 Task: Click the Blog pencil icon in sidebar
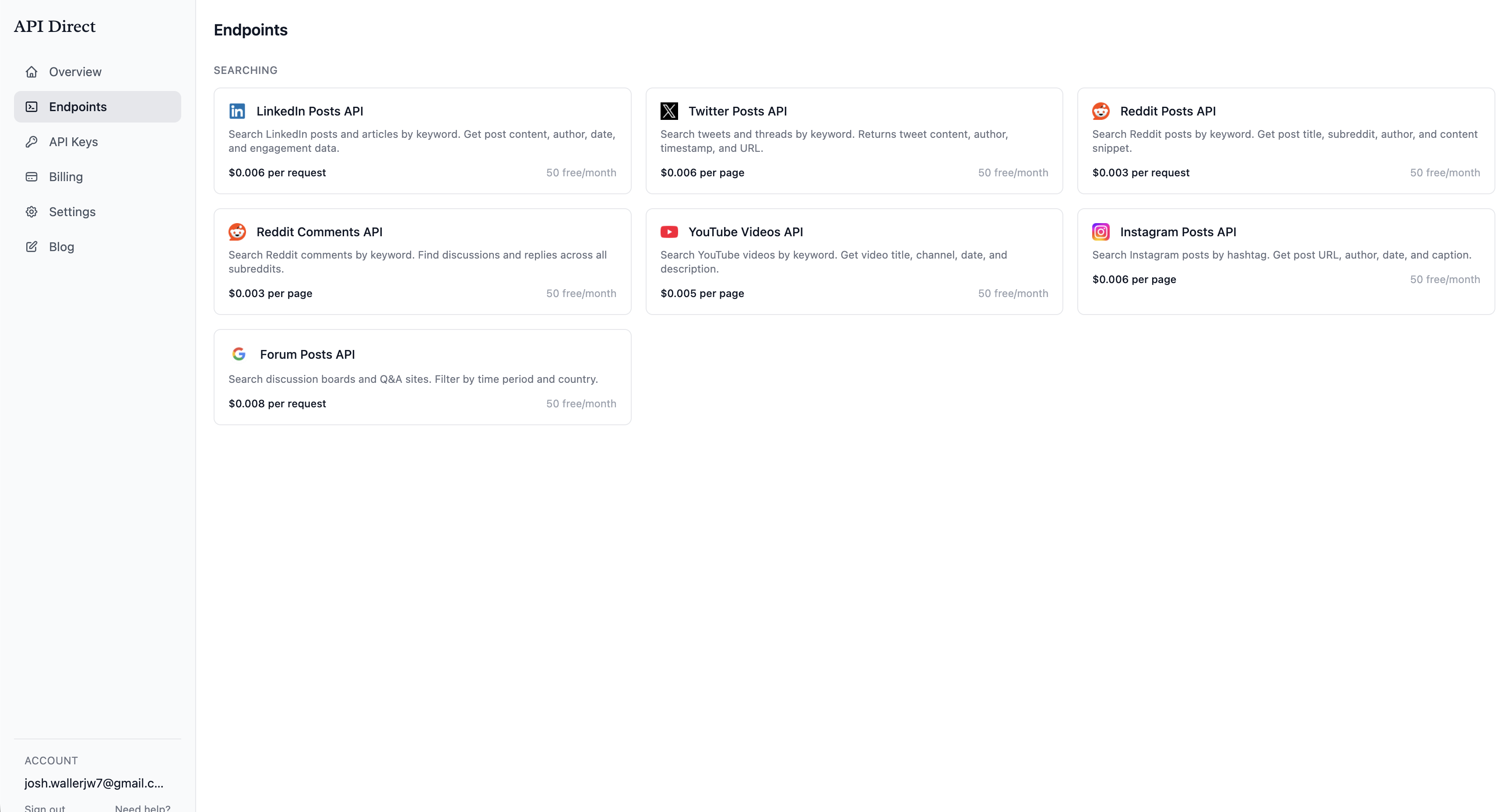coord(32,246)
